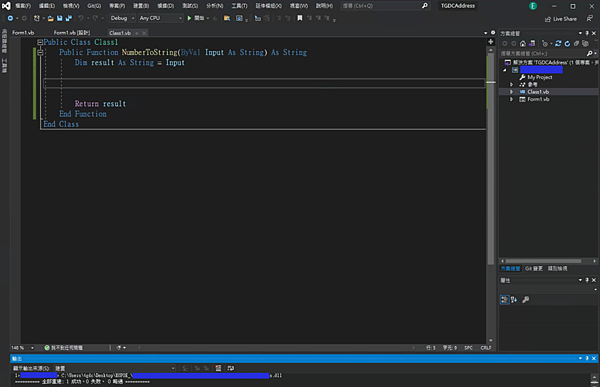Open the Debug configuration dropdown

pyautogui.click(x=122, y=18)
